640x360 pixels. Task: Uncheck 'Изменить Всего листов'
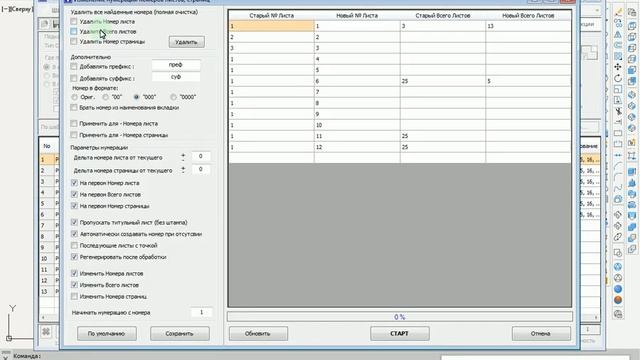[x=74, y=284]
